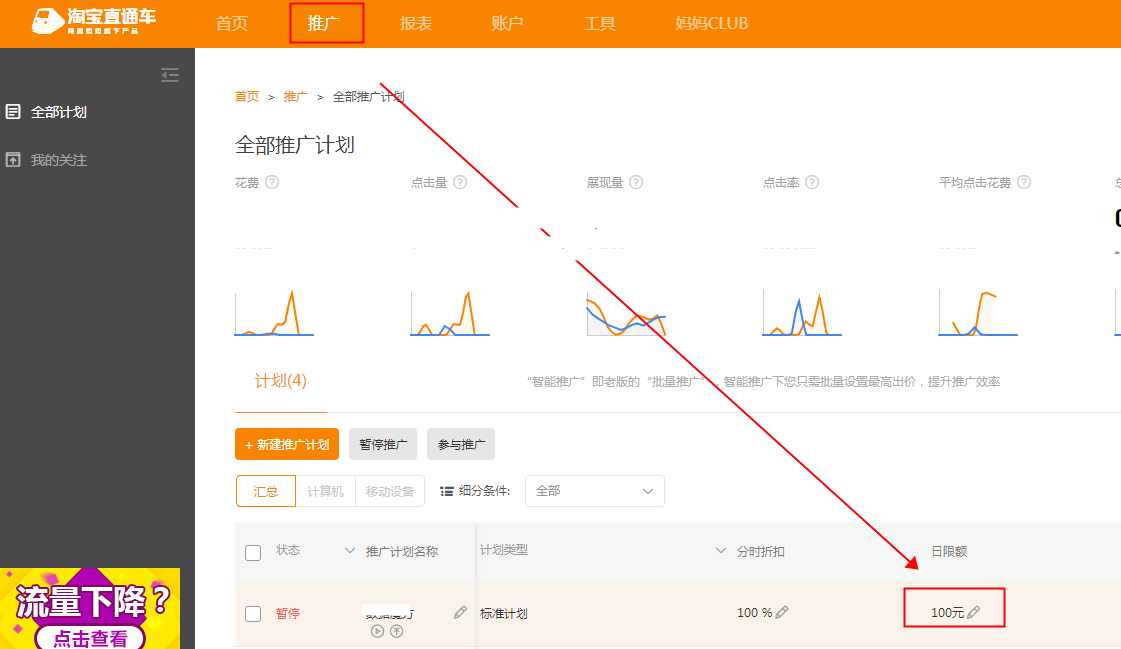This screenshot has height=649, width=1121.
Task: Click the question mark next to 展现量
Action: [636, 183]
